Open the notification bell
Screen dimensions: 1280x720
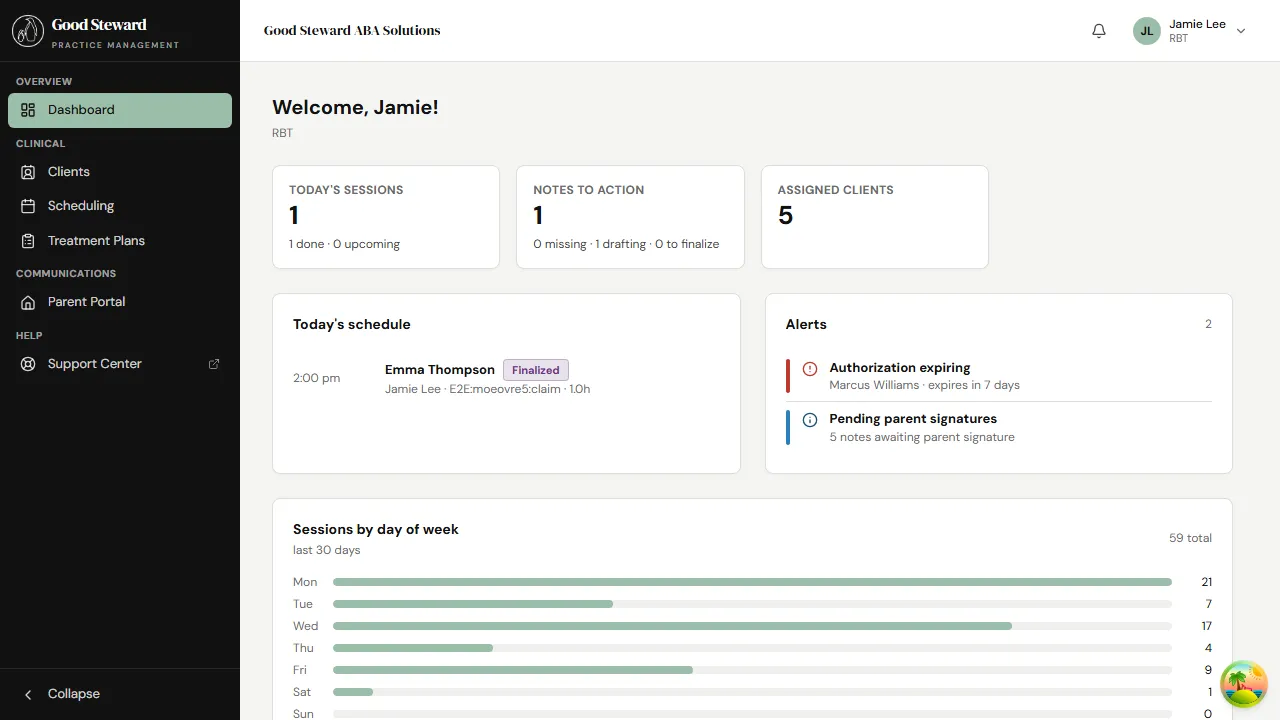1098,31
